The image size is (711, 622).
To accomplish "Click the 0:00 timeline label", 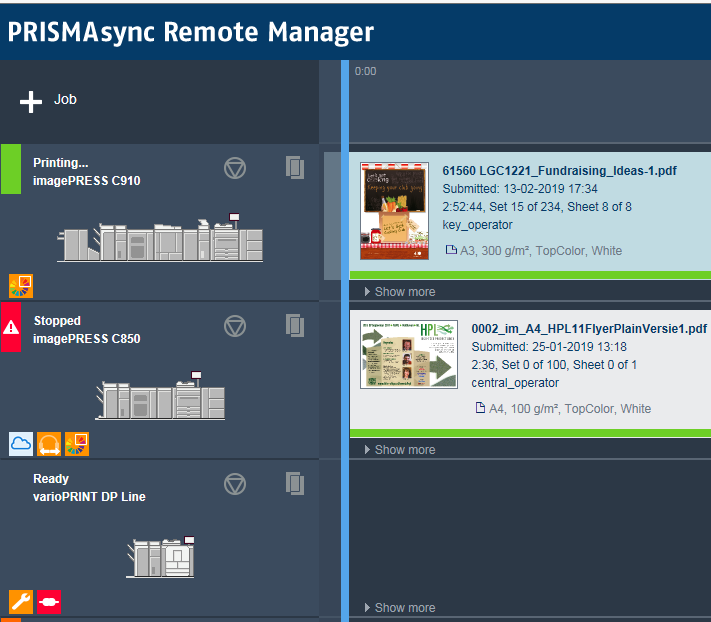I will [365, 71].
